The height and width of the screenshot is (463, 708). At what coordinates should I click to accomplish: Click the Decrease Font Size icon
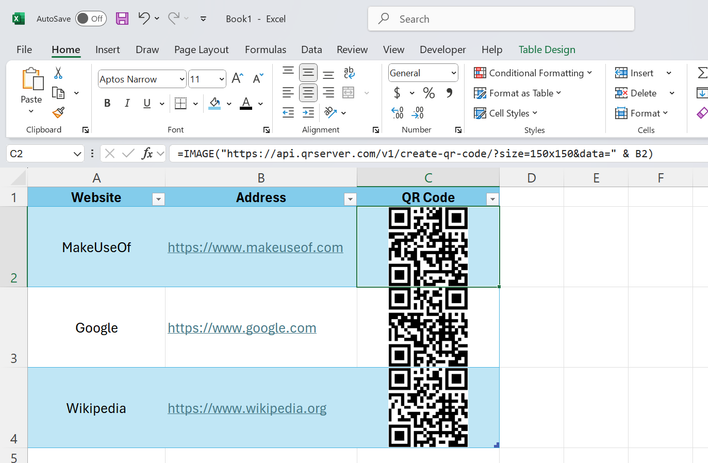pyautogui.click(x=258, y=79)
